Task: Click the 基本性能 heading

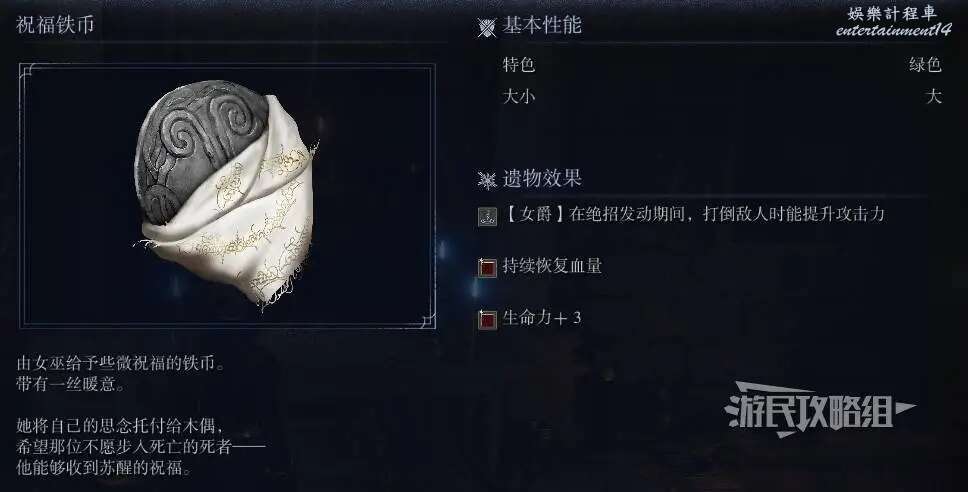Action: tap(541, 25)
